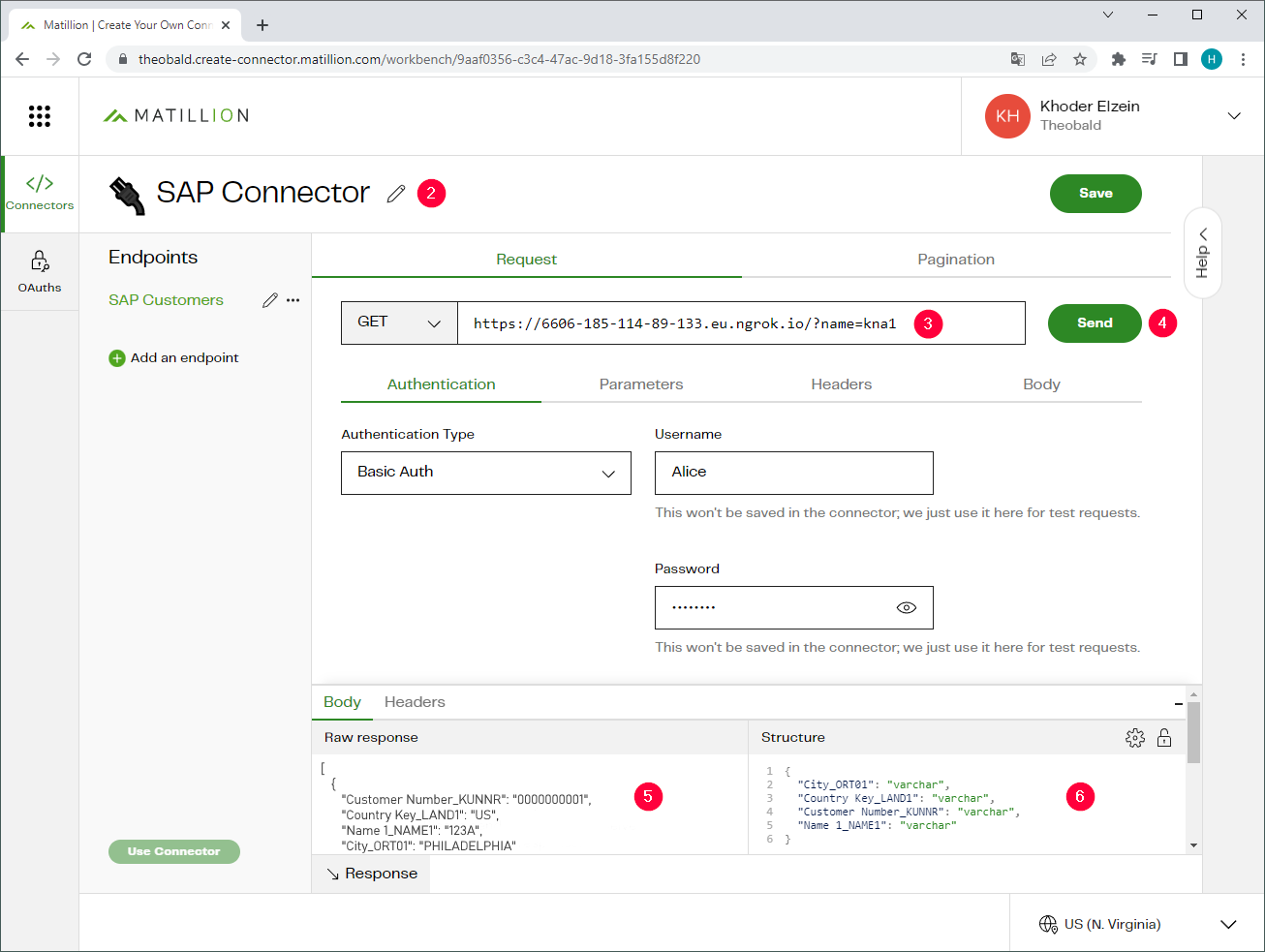View site information lock icon
1265x952 pixels.
tap(123, 59)
